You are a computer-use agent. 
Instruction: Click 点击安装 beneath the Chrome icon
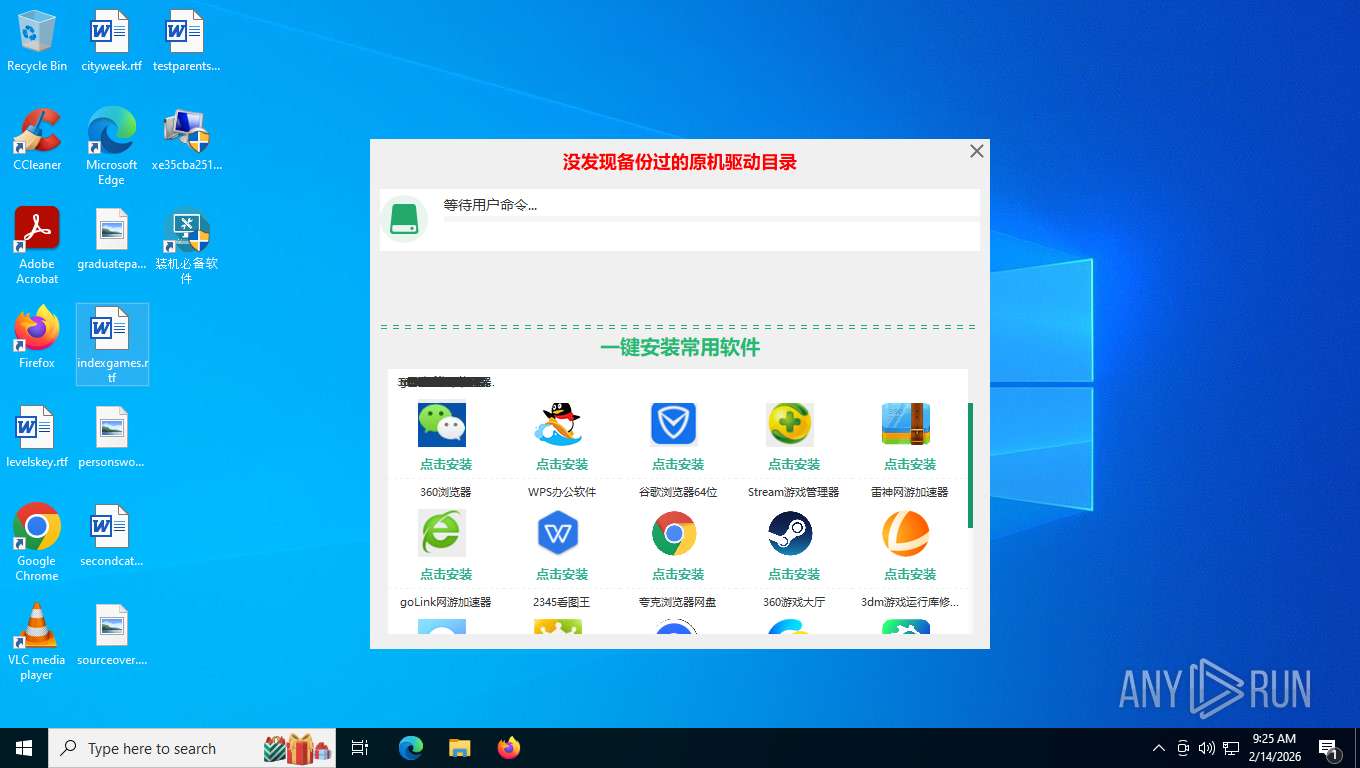(678, 574)
